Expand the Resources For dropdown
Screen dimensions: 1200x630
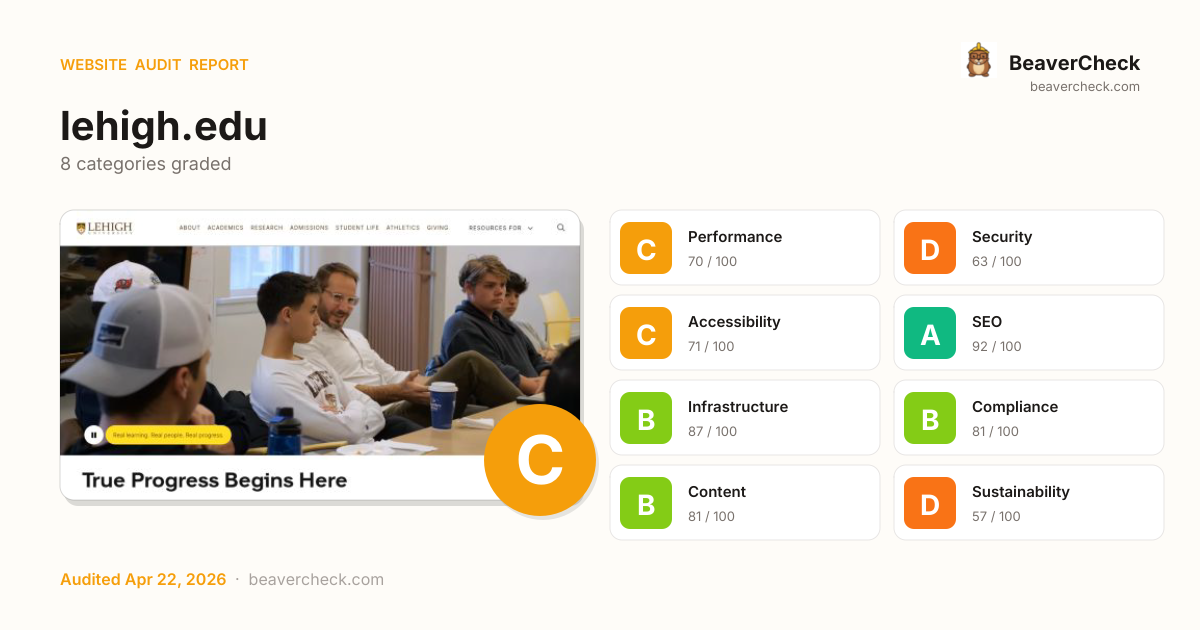pos(501,228)
